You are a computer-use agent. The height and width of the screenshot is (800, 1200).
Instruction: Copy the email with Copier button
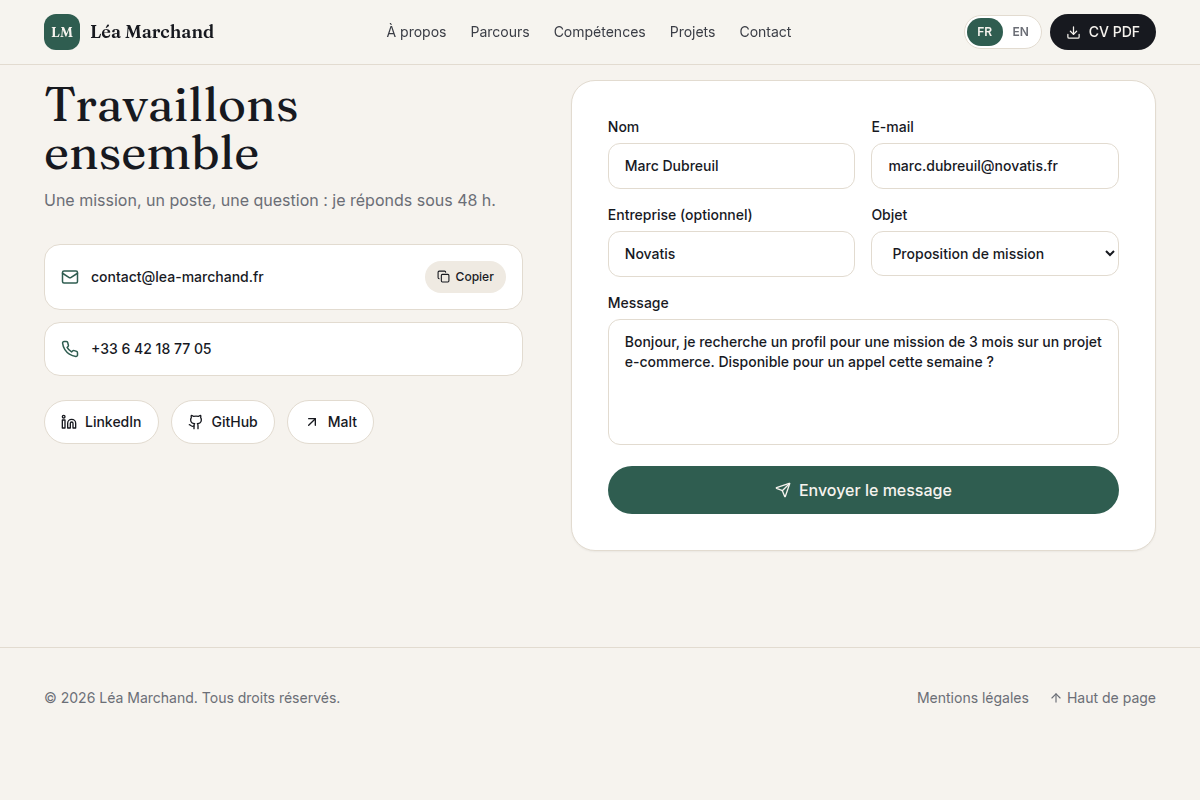tap(465, 277)
